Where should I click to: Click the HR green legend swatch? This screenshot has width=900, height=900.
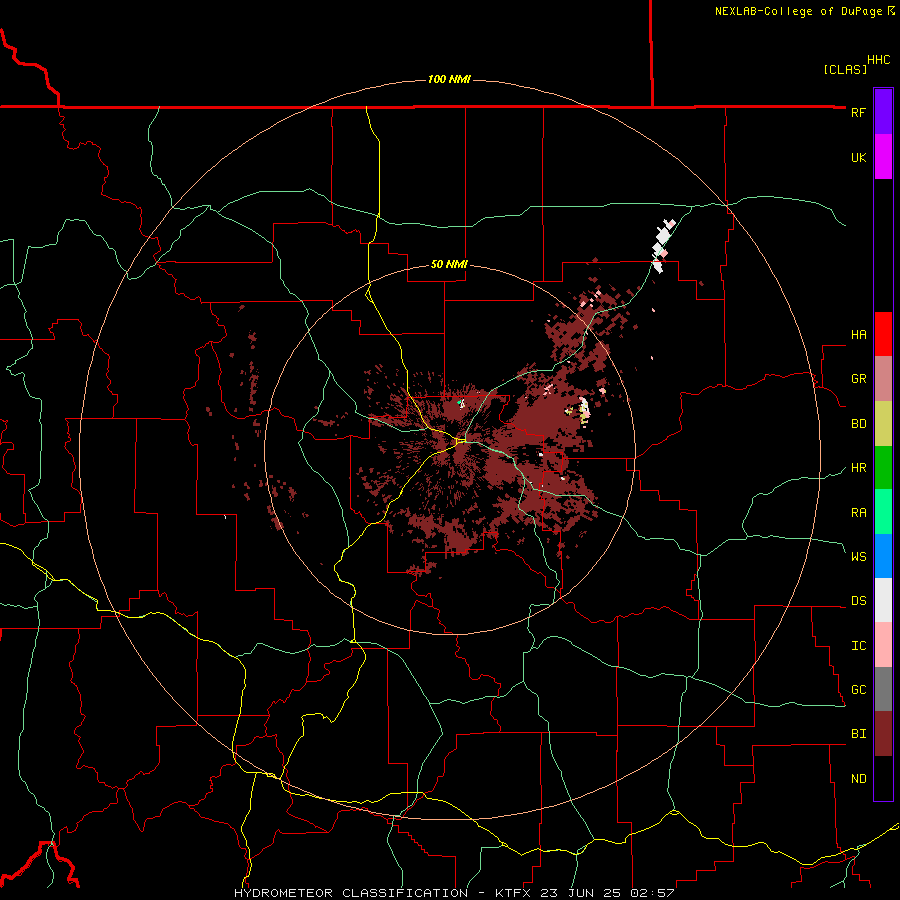pyautogui.click(x=883, y=468)
